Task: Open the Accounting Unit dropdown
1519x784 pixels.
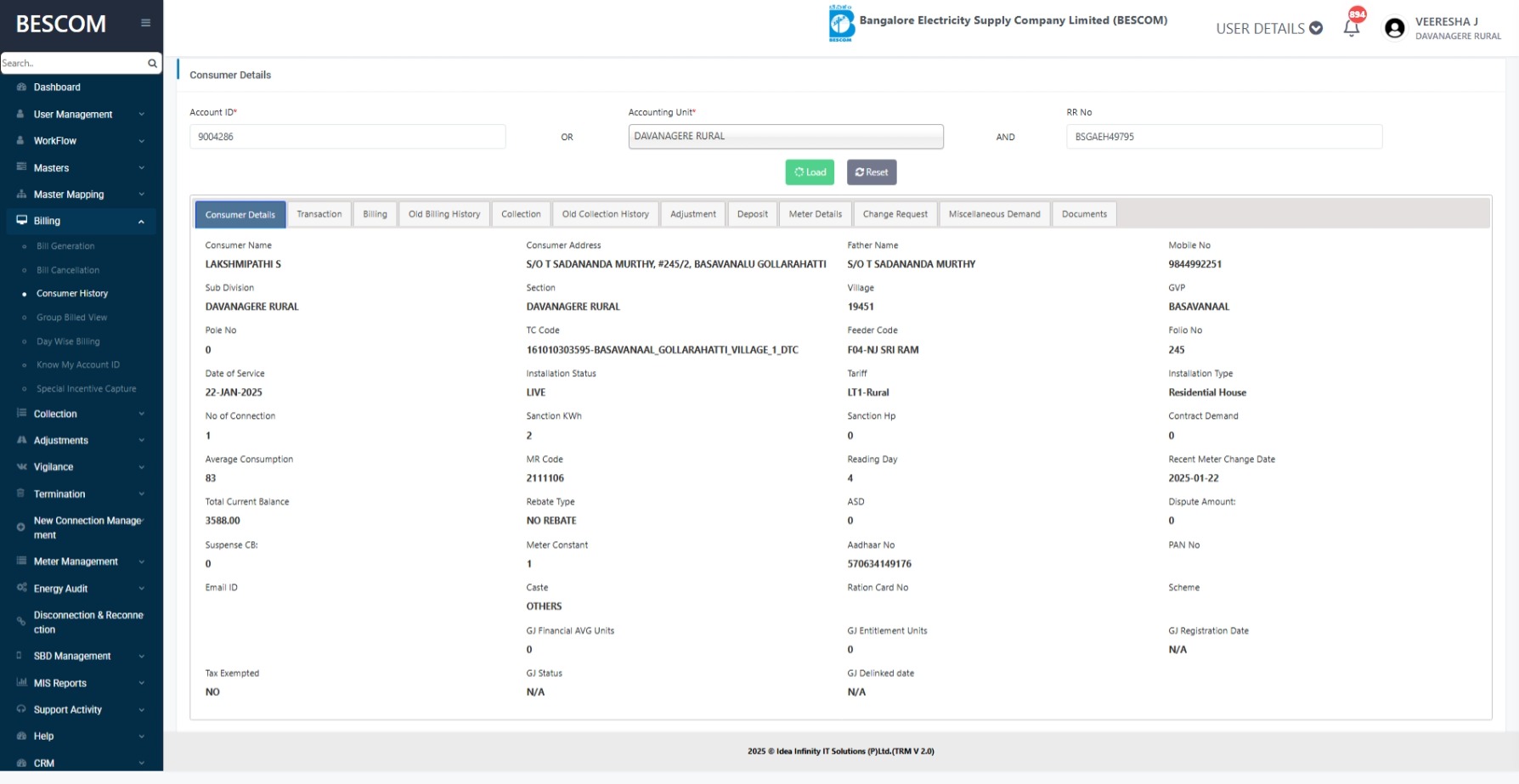Action: [786, 136]
